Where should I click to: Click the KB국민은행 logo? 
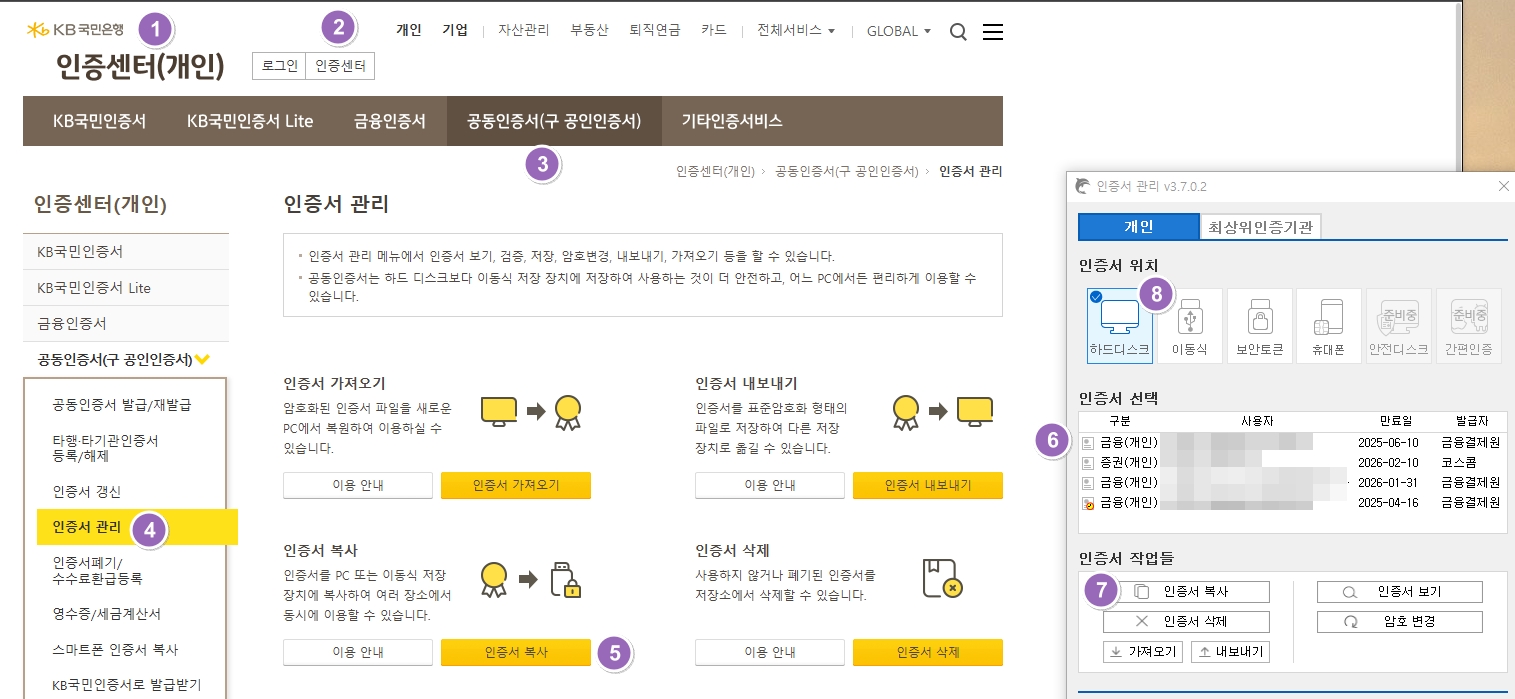click(75, 30)
